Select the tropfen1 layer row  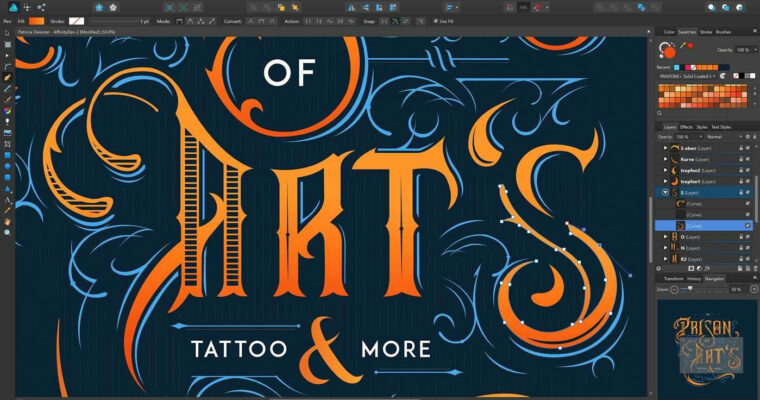[705, 181]
